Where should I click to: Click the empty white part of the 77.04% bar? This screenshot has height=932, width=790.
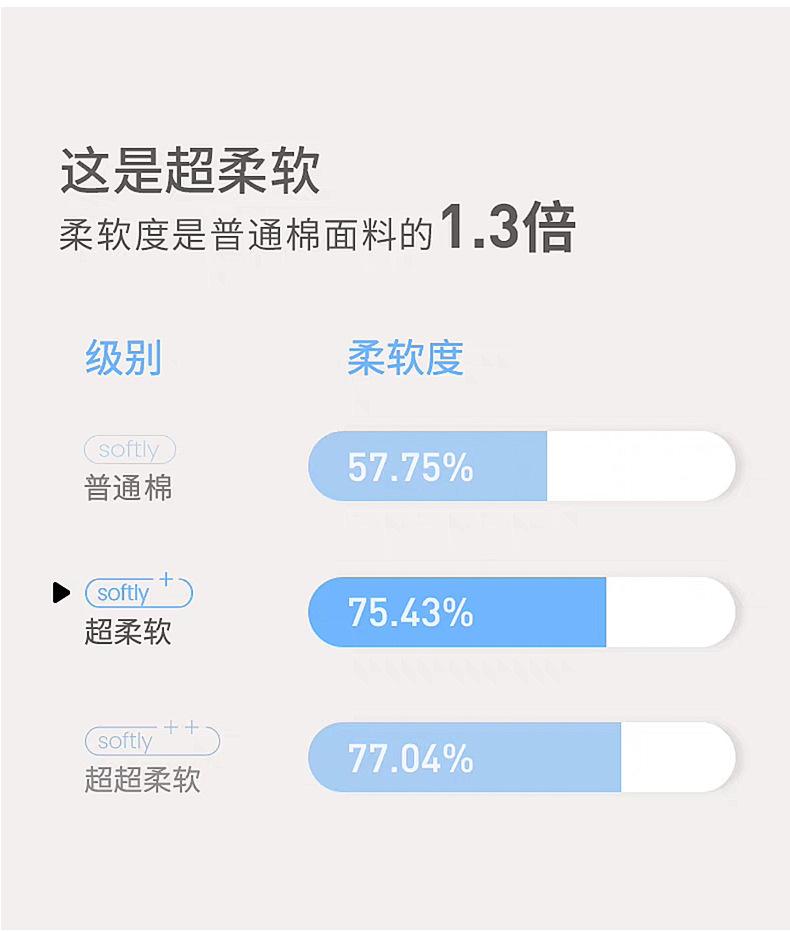(676, 758)
